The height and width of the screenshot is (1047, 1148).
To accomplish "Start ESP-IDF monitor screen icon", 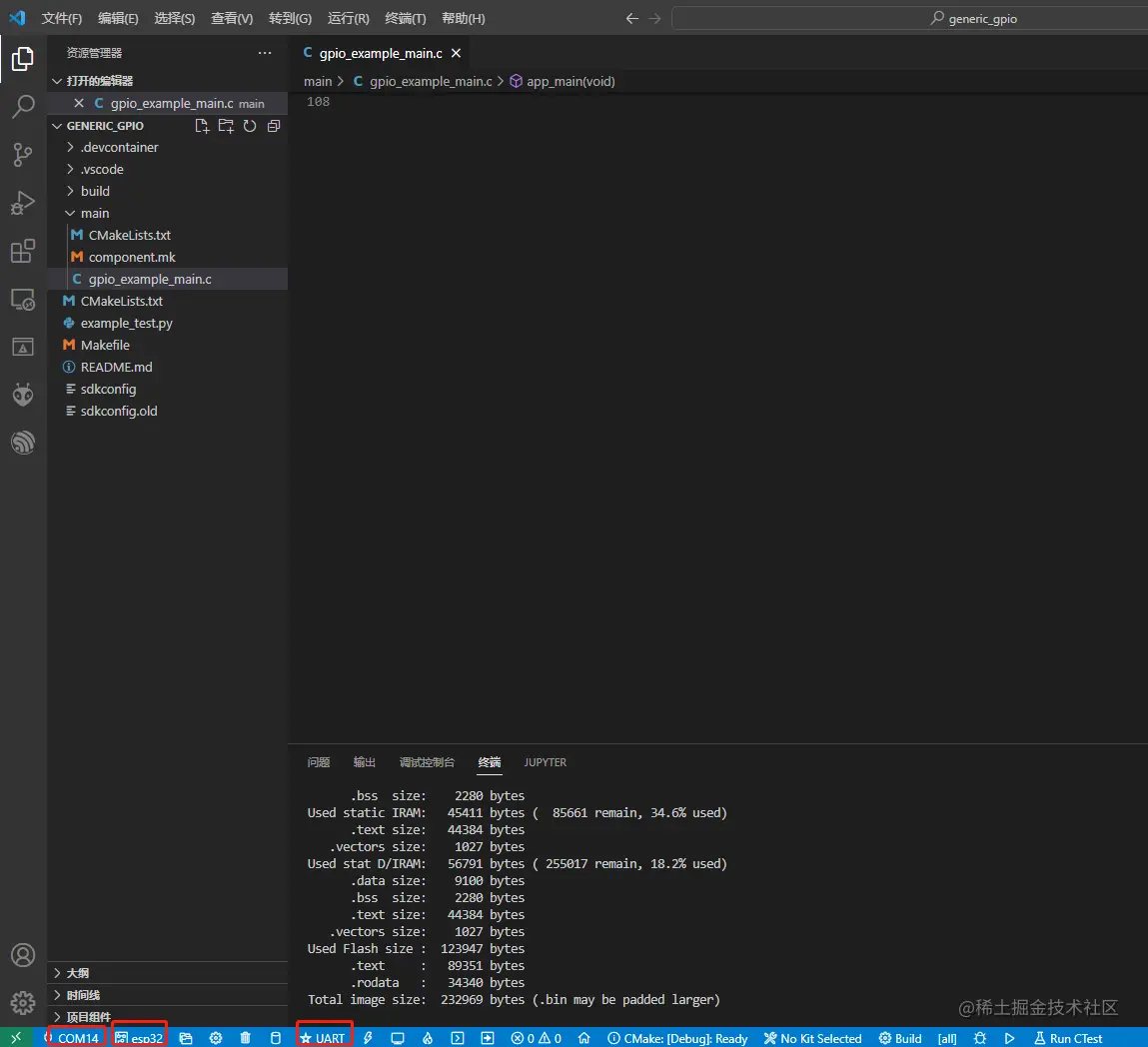I will 398,1038.
